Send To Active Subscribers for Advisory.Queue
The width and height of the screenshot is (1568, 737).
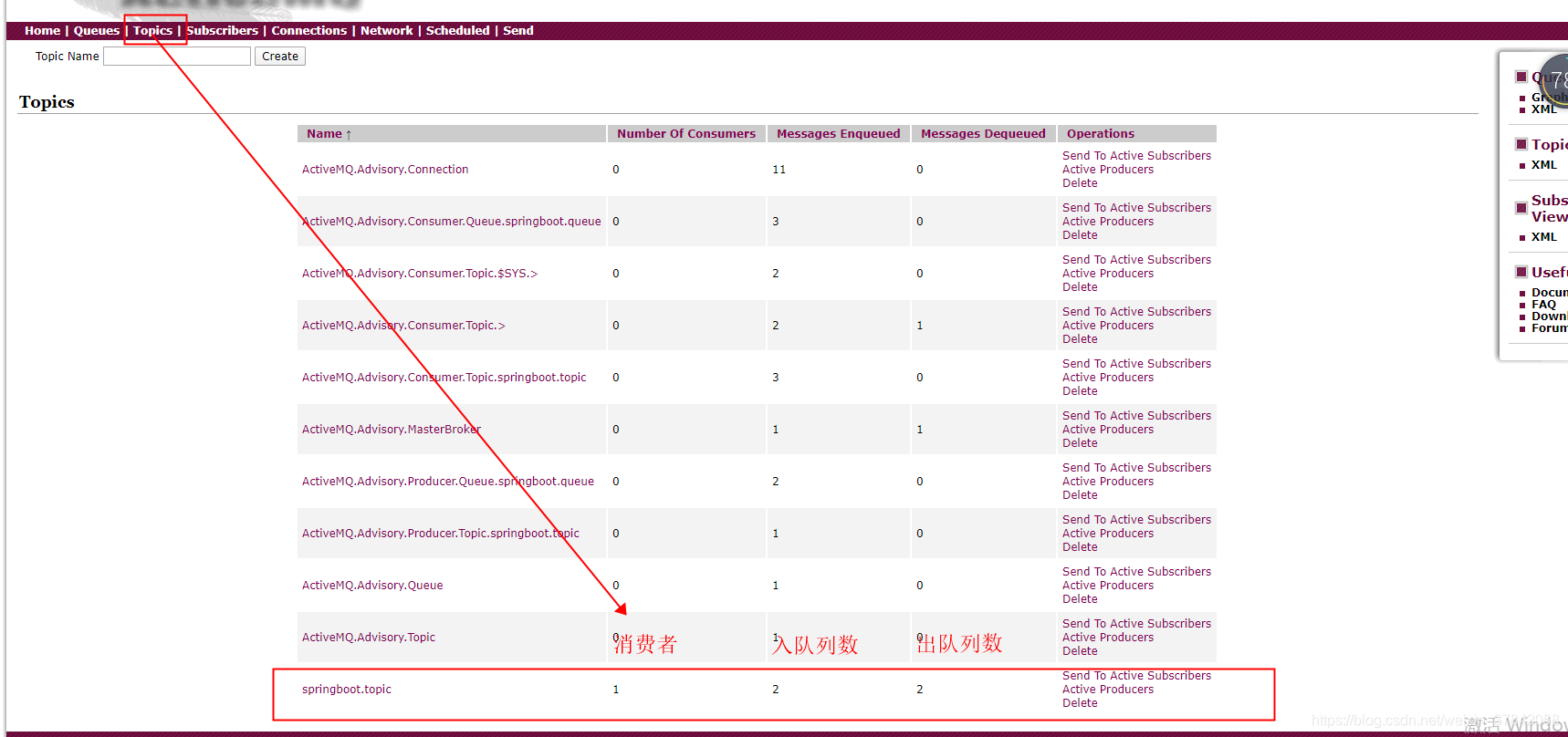pos(1136,572)
